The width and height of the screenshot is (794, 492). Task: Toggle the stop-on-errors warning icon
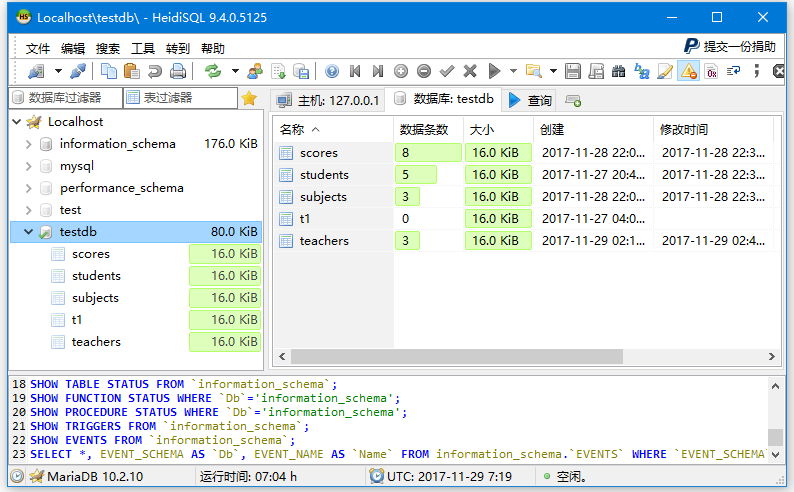pyautogui.click(x=688, y=71)
